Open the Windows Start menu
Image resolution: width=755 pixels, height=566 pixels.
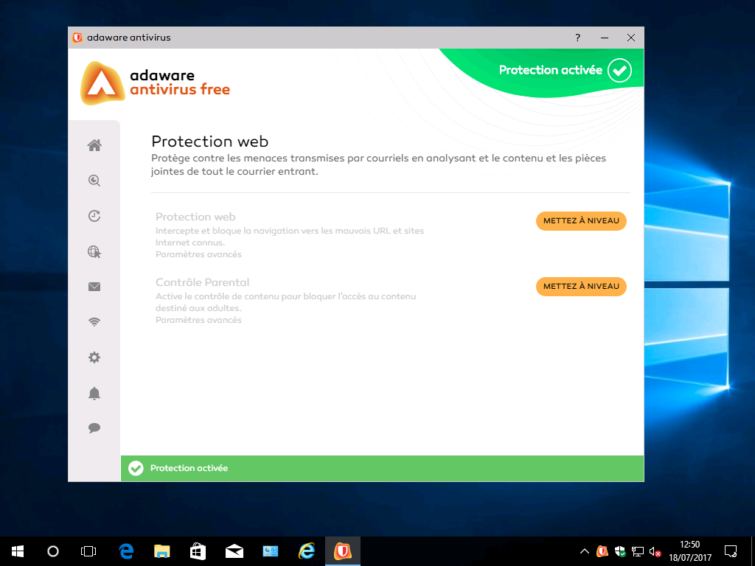[18, 551]
